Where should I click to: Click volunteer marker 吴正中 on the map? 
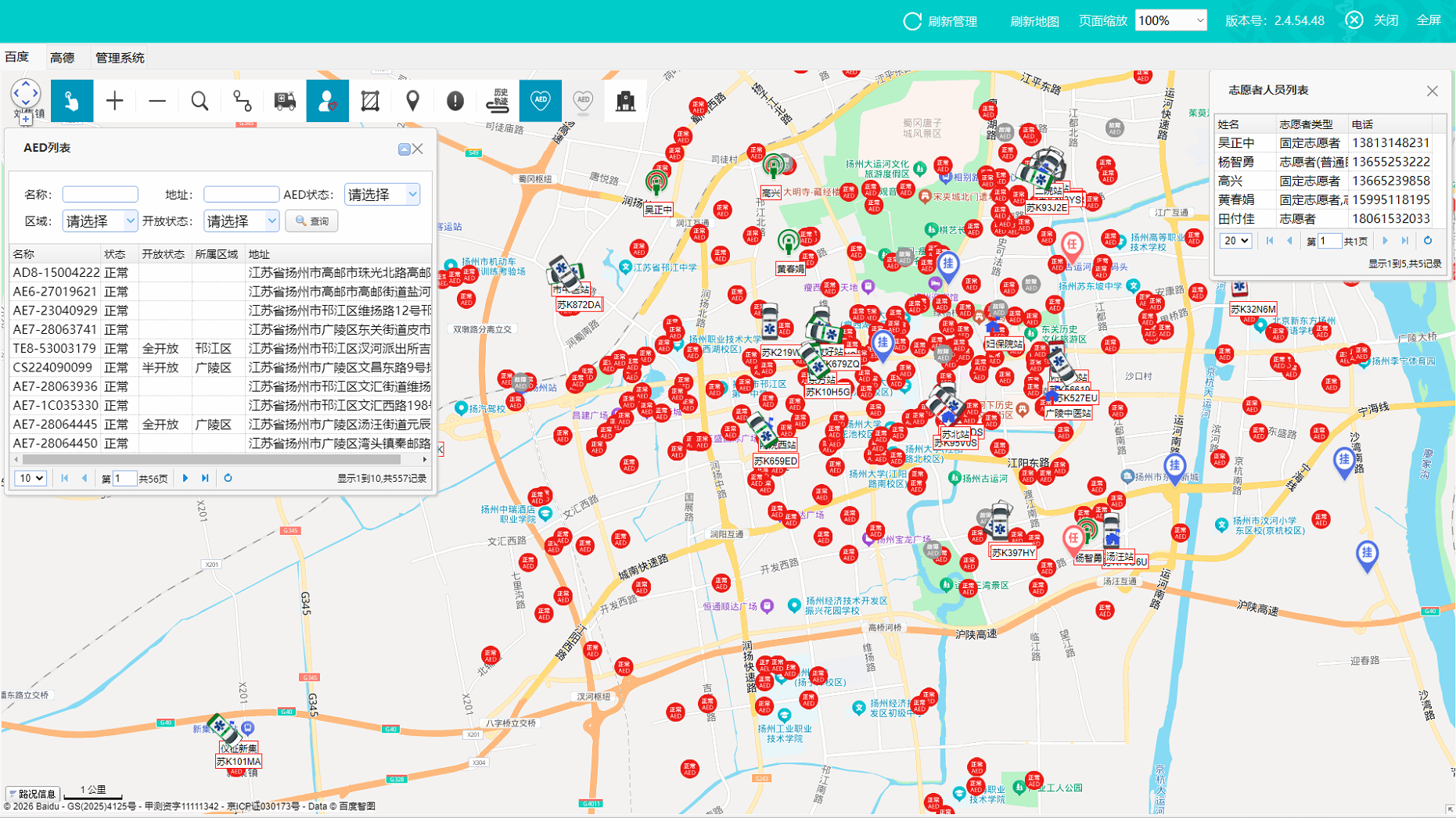pos(656,182)
